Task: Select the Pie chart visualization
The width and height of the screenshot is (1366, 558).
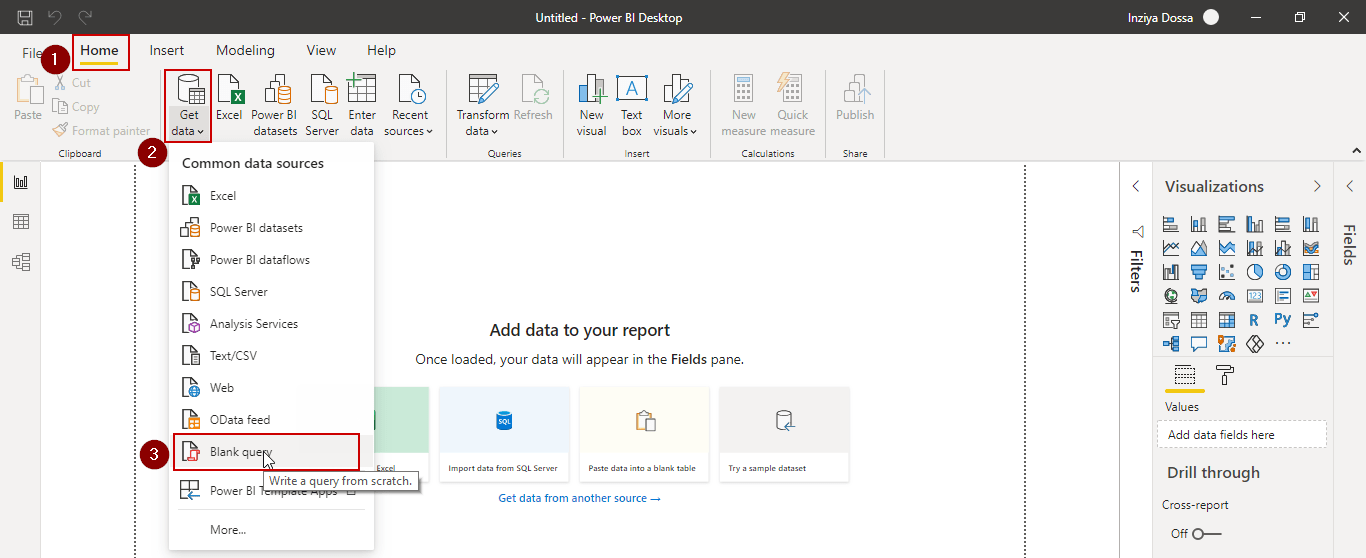Action: coord(1255,272)
